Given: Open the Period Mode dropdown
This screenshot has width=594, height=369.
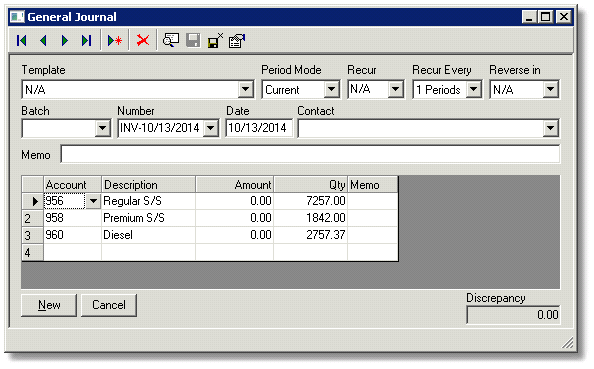Looking at the screenshot, I should pos(331,90).
